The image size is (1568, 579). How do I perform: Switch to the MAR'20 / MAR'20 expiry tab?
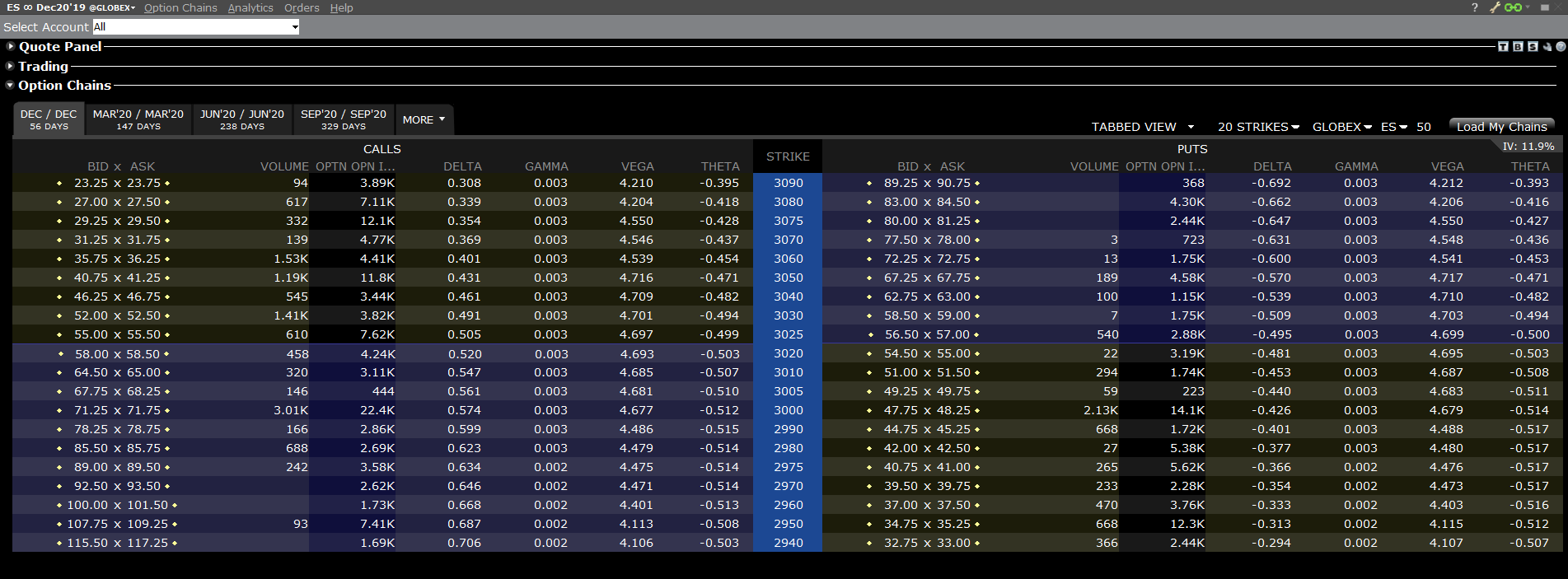pos(138,119)
